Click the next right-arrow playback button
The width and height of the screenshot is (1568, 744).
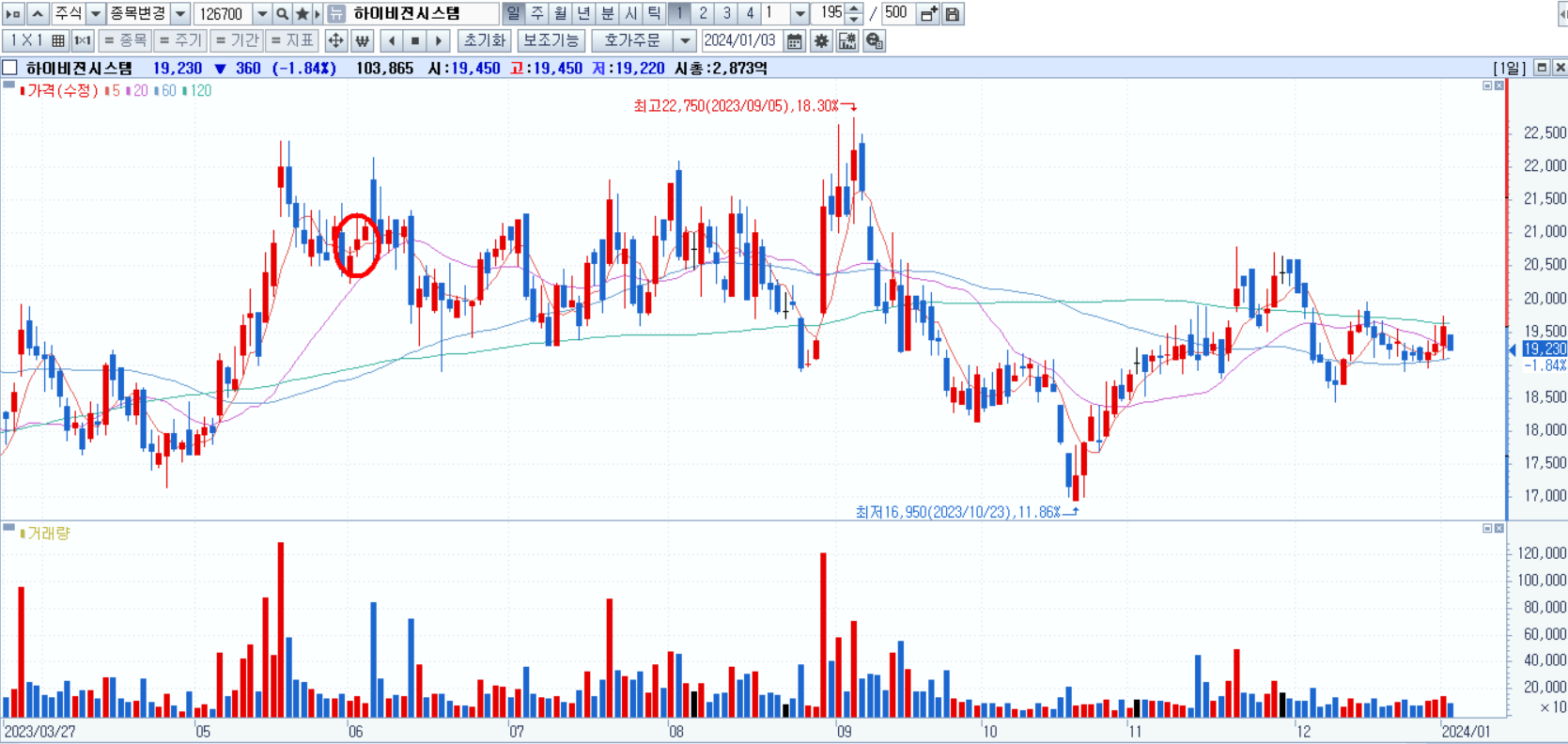439,40
